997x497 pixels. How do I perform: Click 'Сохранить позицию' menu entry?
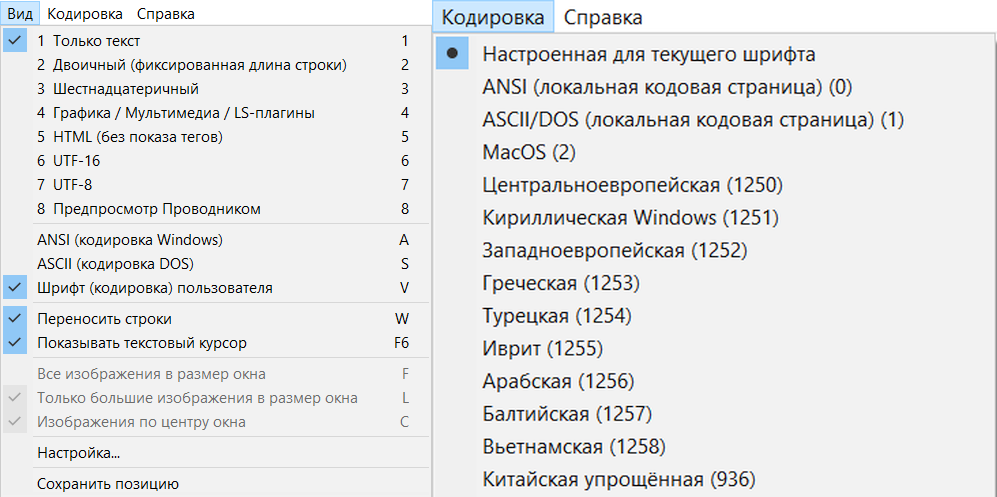pos(216,484)
